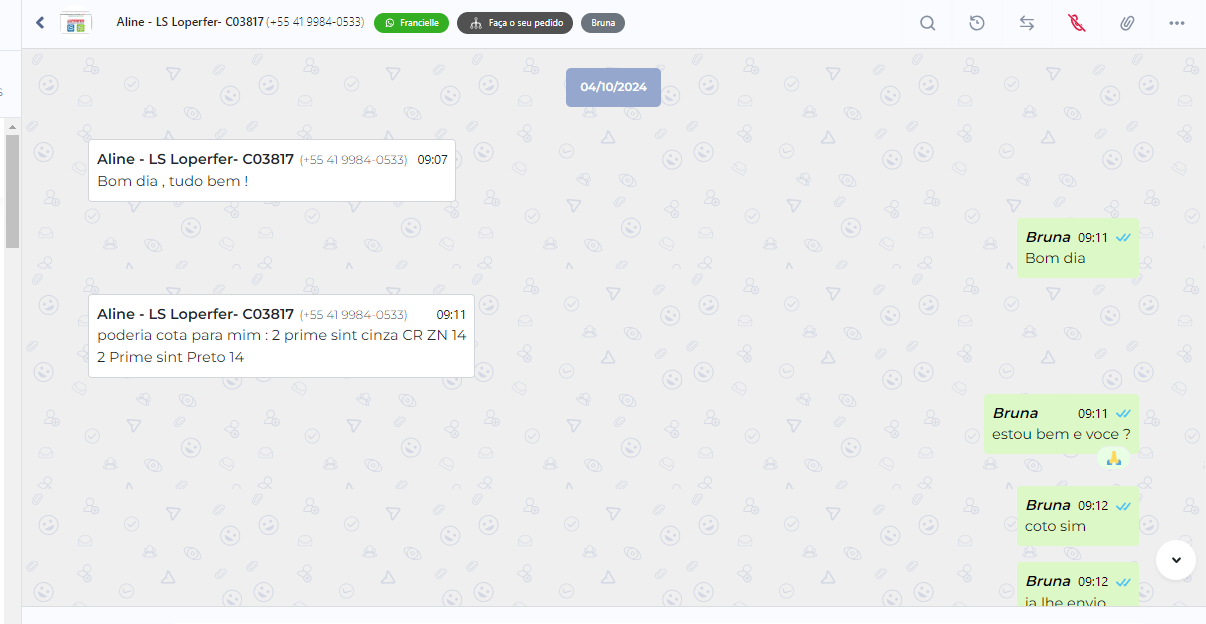This screenshot has height=624, width=1206.
Task: Click the 04/10/2024 date badge
Action: coord(613,87)
